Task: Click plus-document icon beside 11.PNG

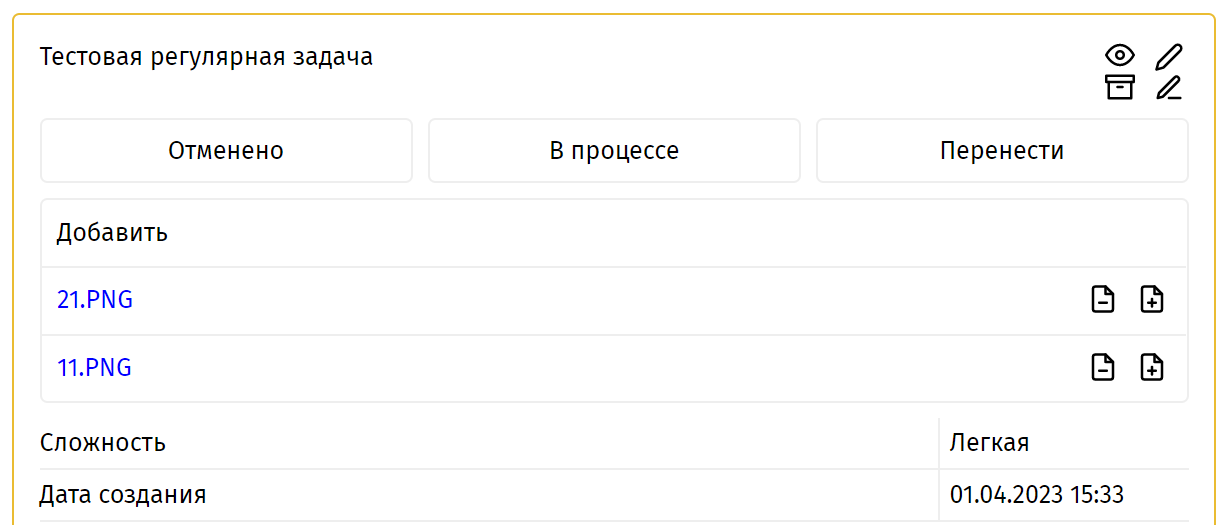Action: pyautogui.click(x=1152, y=367)
